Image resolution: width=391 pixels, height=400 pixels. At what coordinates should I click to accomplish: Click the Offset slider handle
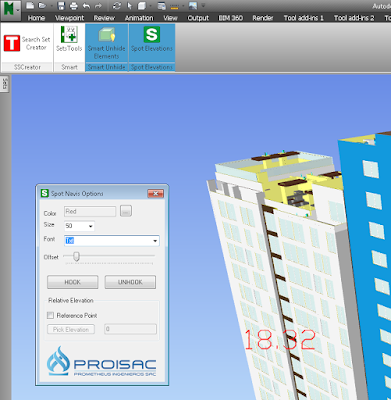(x=76, y=256)
